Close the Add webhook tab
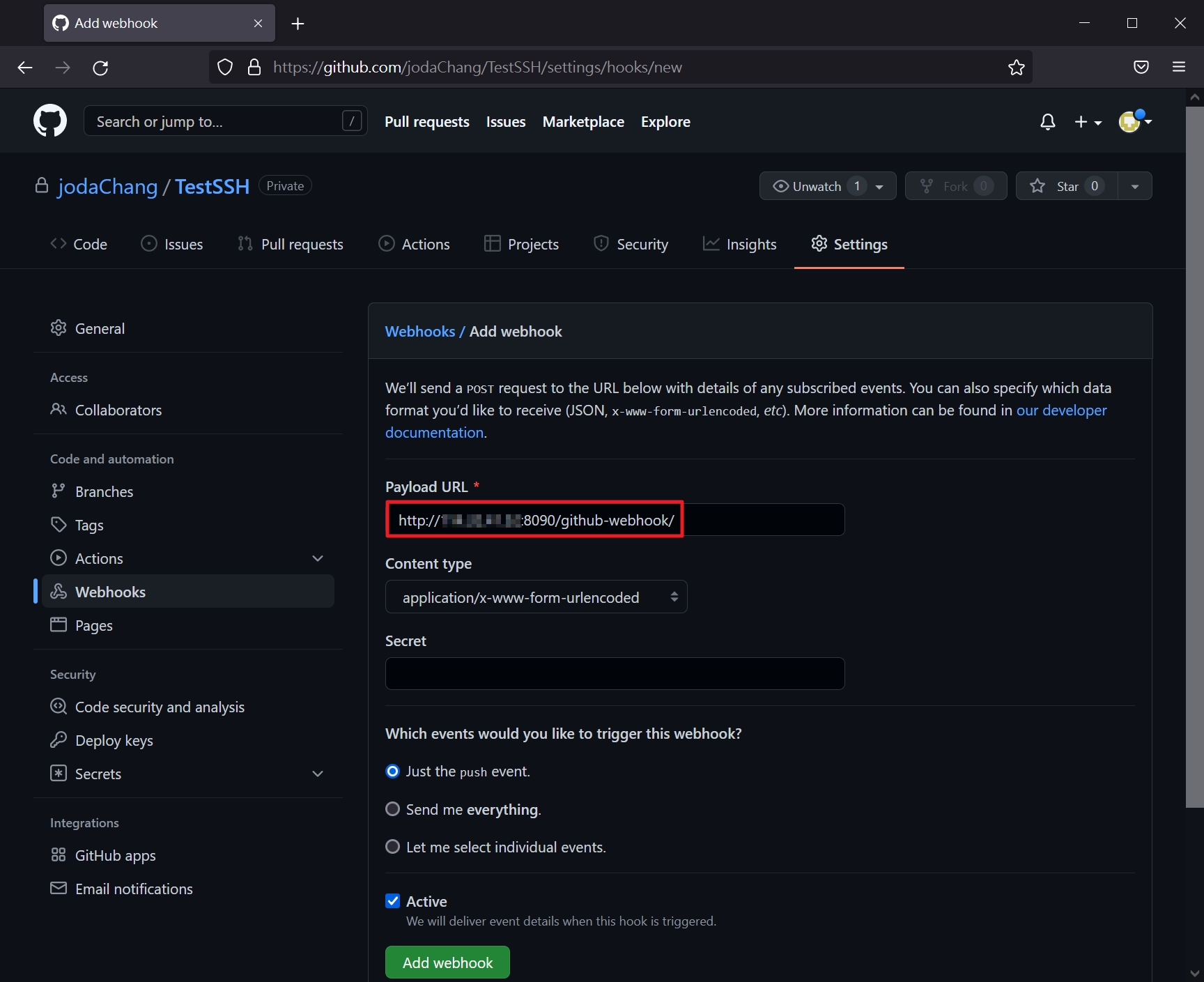Screen dimensions: 1204x982 tap(258, 24)
